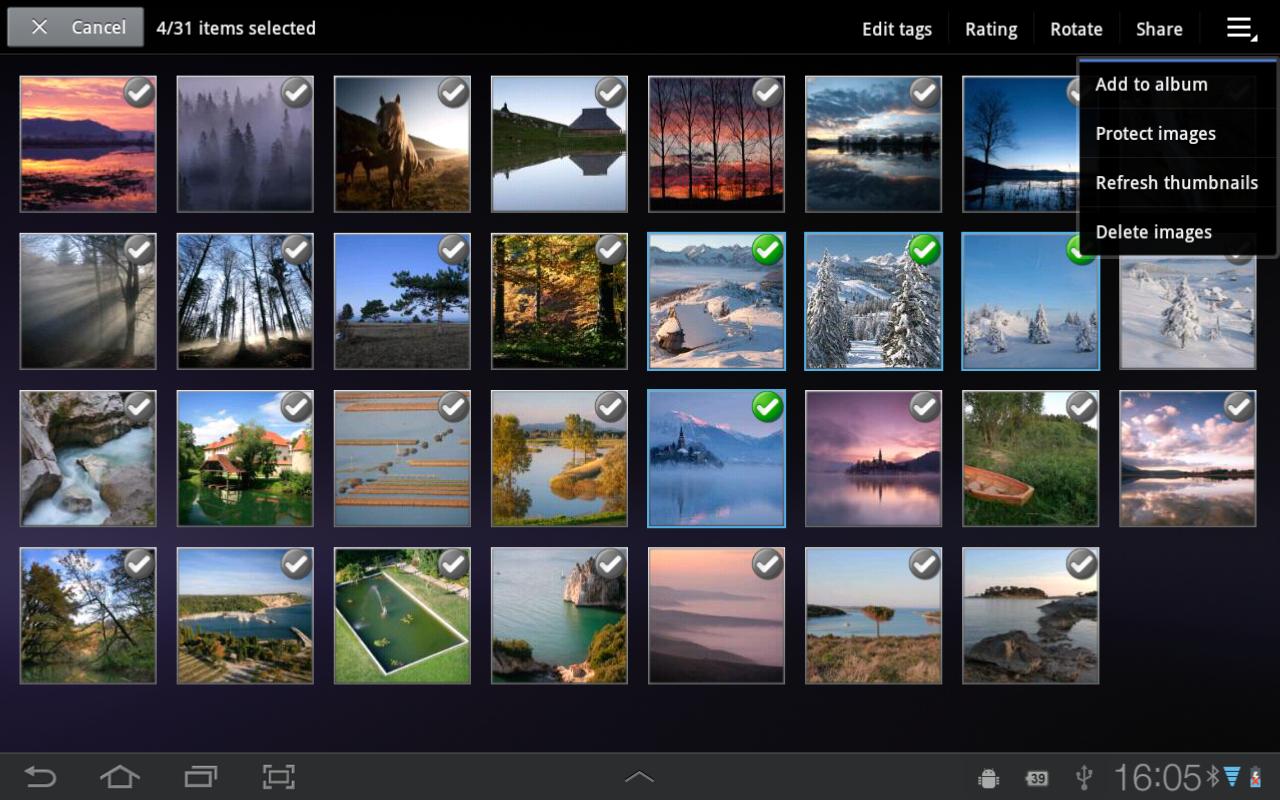This screenshot has width=1280, height=800.
Task: Open the Rating option
Action: pyautogui.click(x=991, y=29)
